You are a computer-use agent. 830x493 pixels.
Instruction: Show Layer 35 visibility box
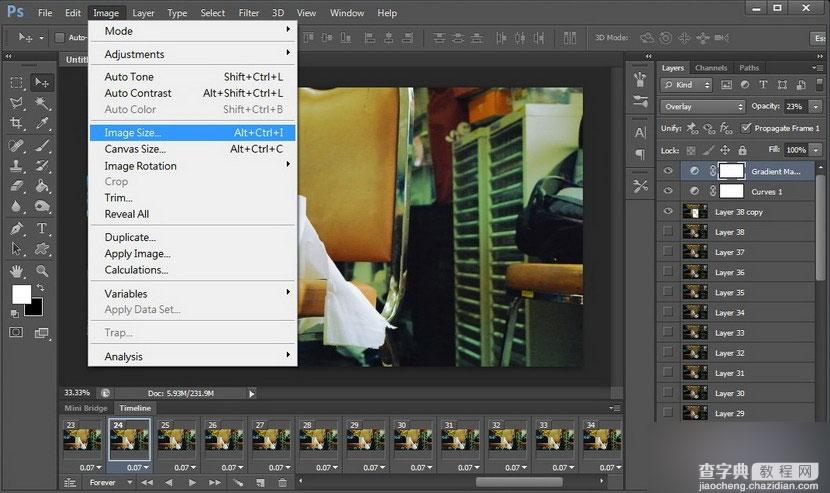[x=668, y=292]
